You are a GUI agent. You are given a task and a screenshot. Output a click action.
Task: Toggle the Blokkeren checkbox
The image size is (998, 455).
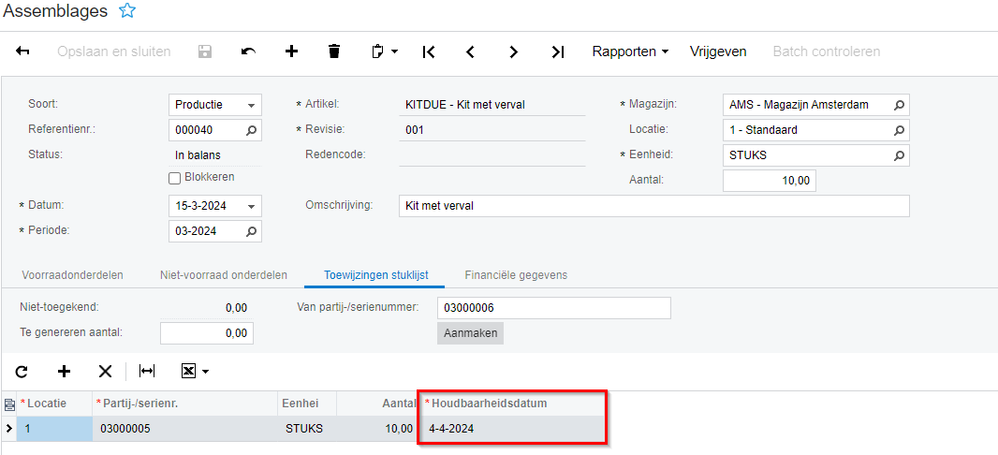tap(175, 178)
